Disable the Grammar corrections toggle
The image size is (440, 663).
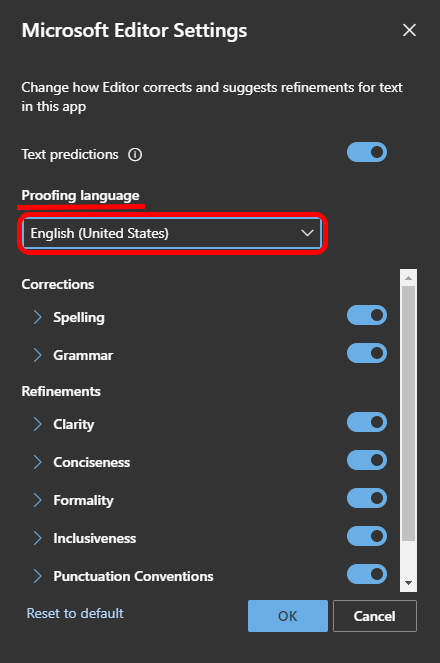[x=367, y=353]
